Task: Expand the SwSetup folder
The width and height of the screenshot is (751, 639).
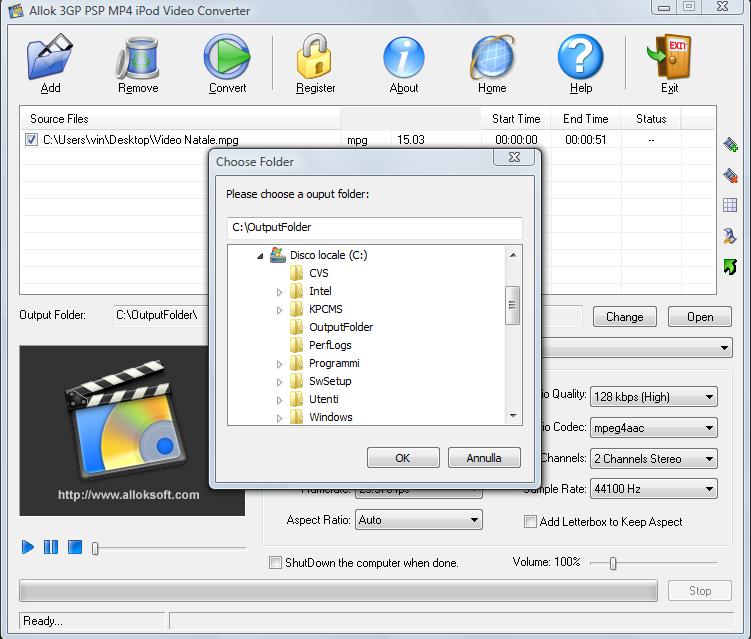Action: (279, 382)
